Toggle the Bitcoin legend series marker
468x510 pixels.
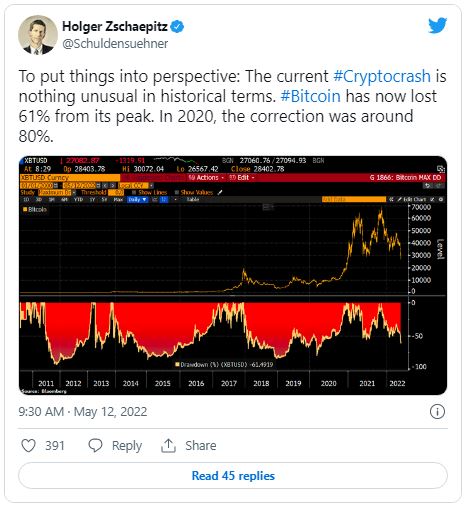(x=25, y=209)
